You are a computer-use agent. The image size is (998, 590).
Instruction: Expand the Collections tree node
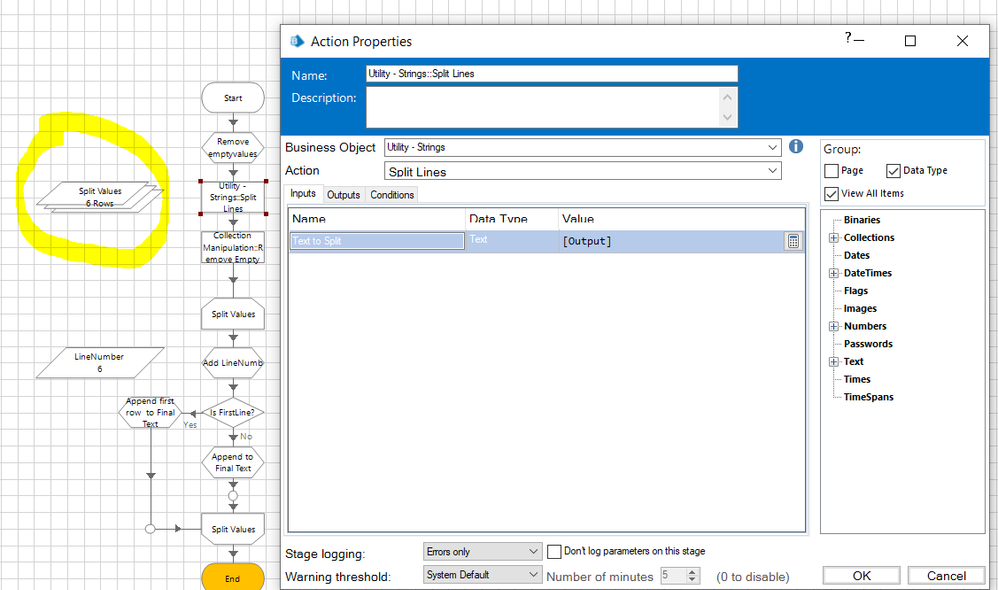[x=834, y=238]
